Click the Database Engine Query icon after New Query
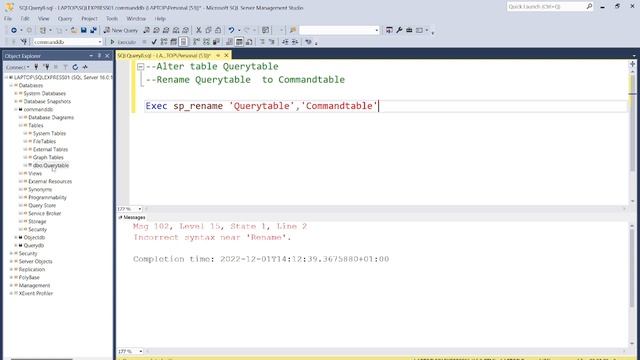This screenshot has width=640, height=360. (x=146, y=30)
